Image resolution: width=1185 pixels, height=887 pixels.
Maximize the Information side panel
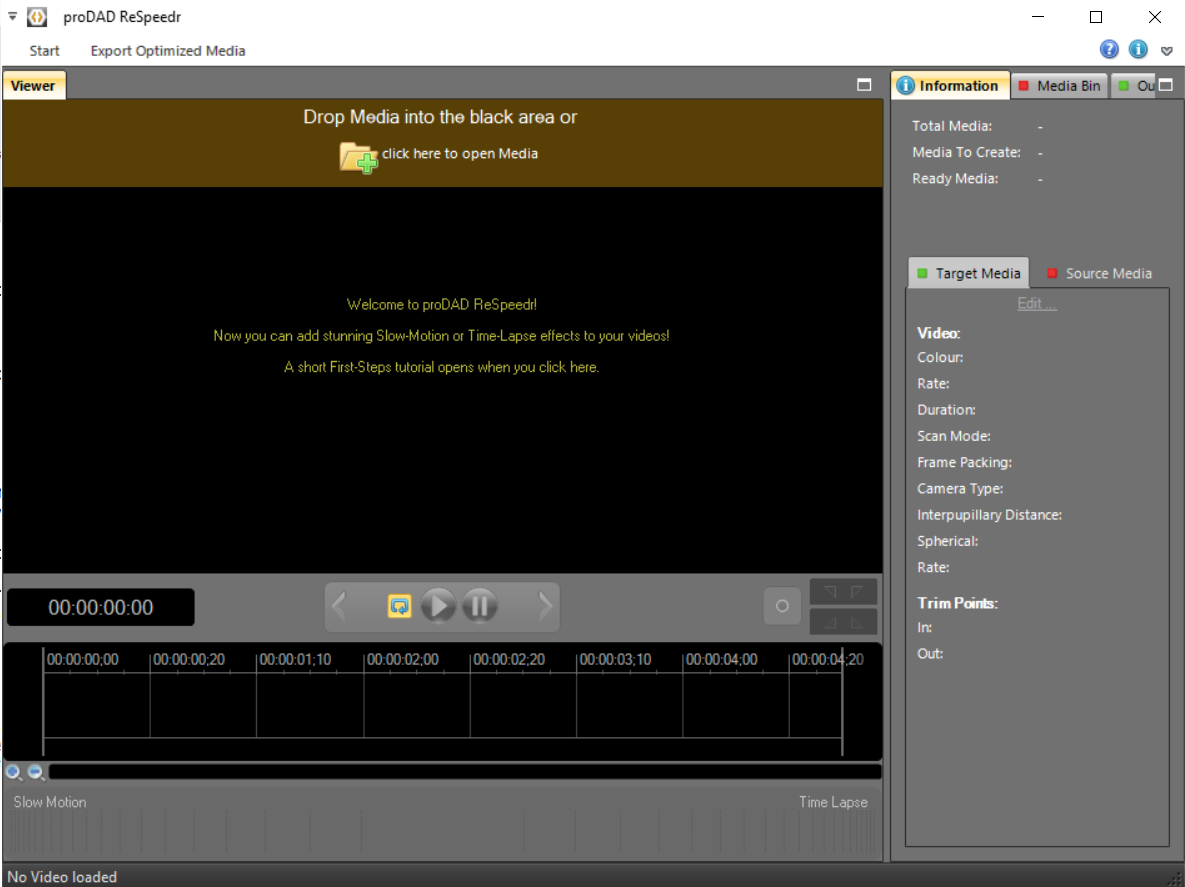pyautogui.click(x=1166, y=85)
